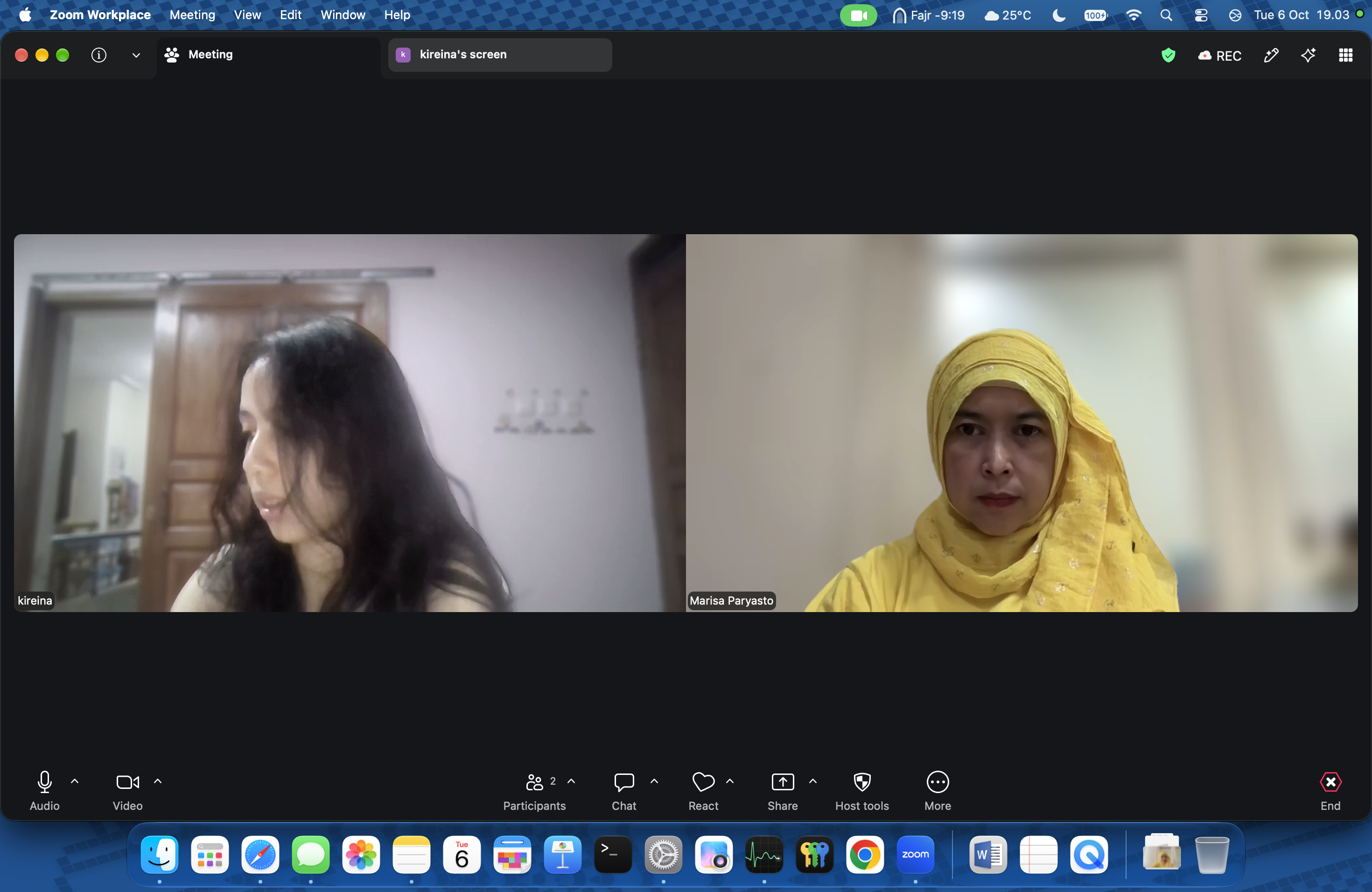Open the React heart icon
This screenshot has width=1372, height=892.
tap(703, 782)
